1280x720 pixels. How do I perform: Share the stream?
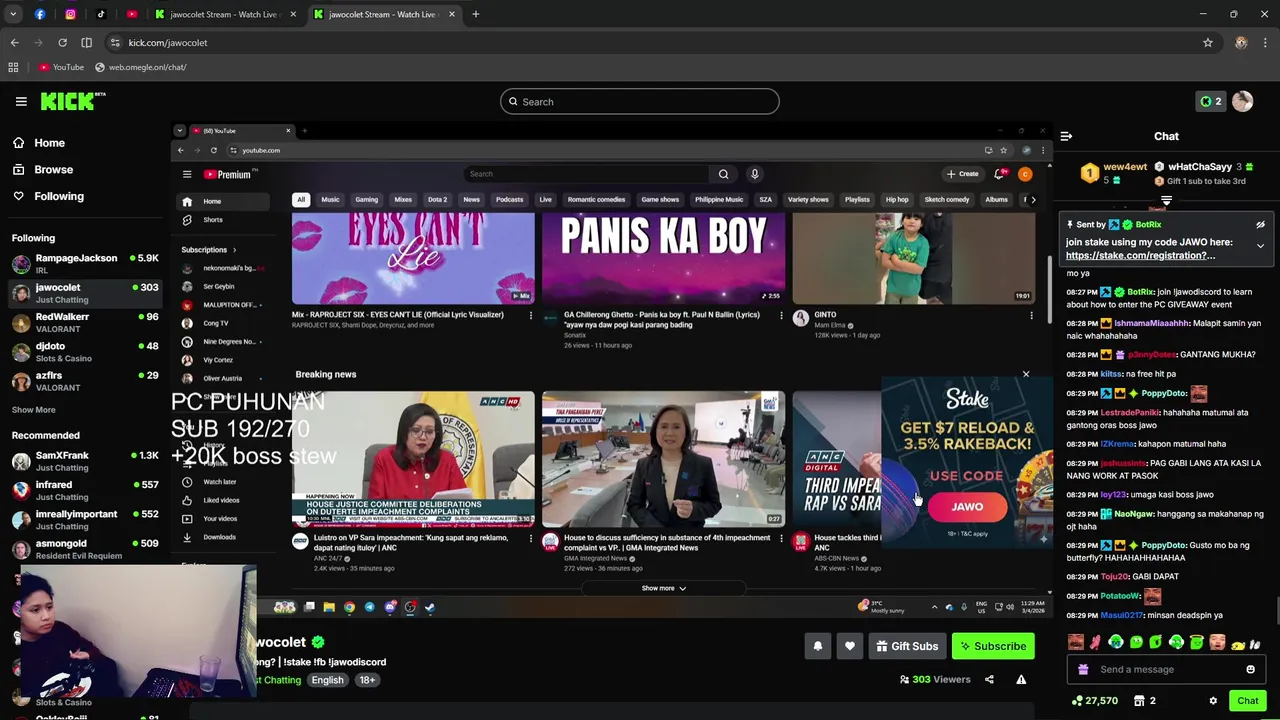pyautogui.click(x=989, y=680)
